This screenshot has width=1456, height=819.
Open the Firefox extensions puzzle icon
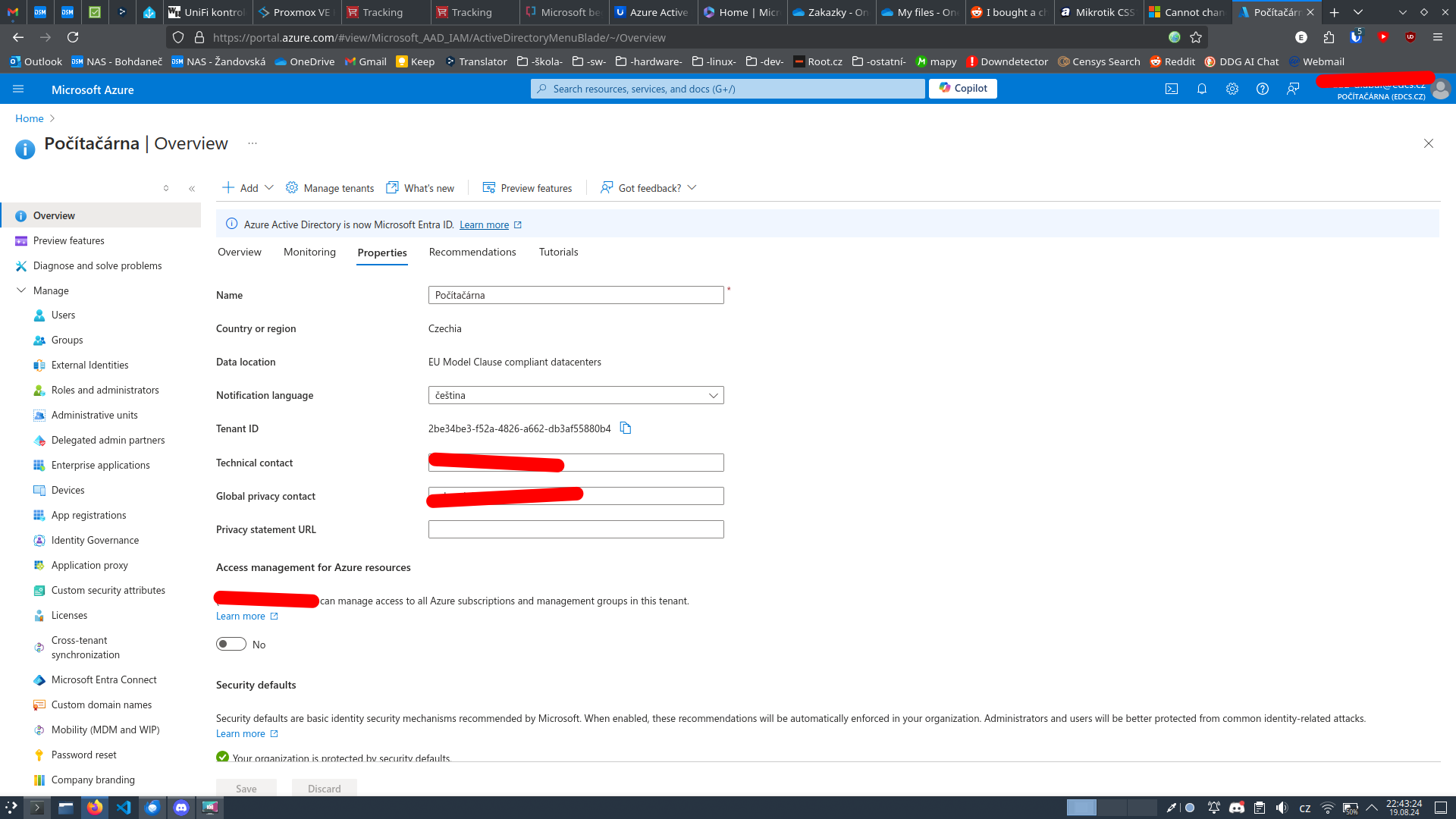(1329, 37)
